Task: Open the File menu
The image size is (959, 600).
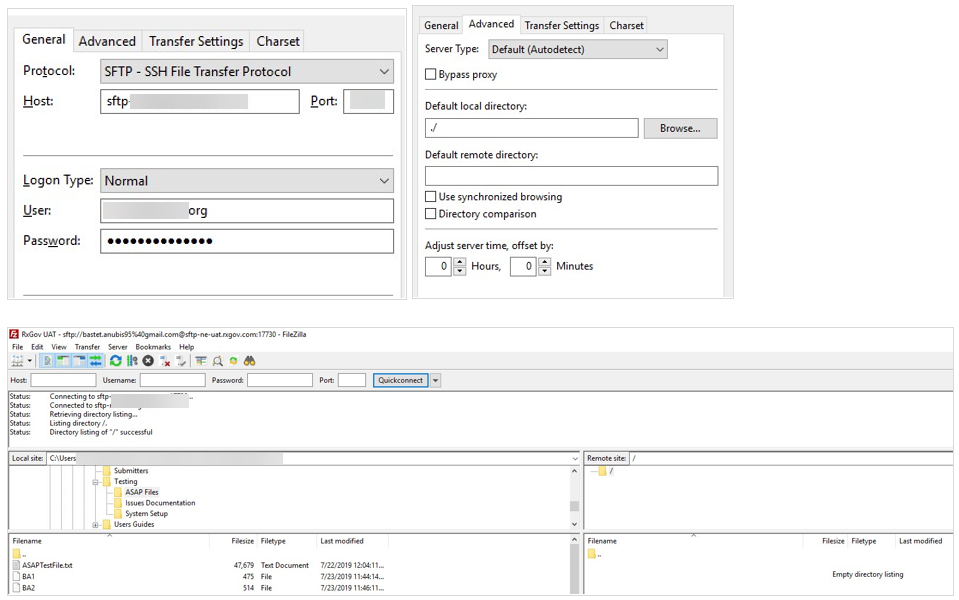Action: [x=17, y=347]
